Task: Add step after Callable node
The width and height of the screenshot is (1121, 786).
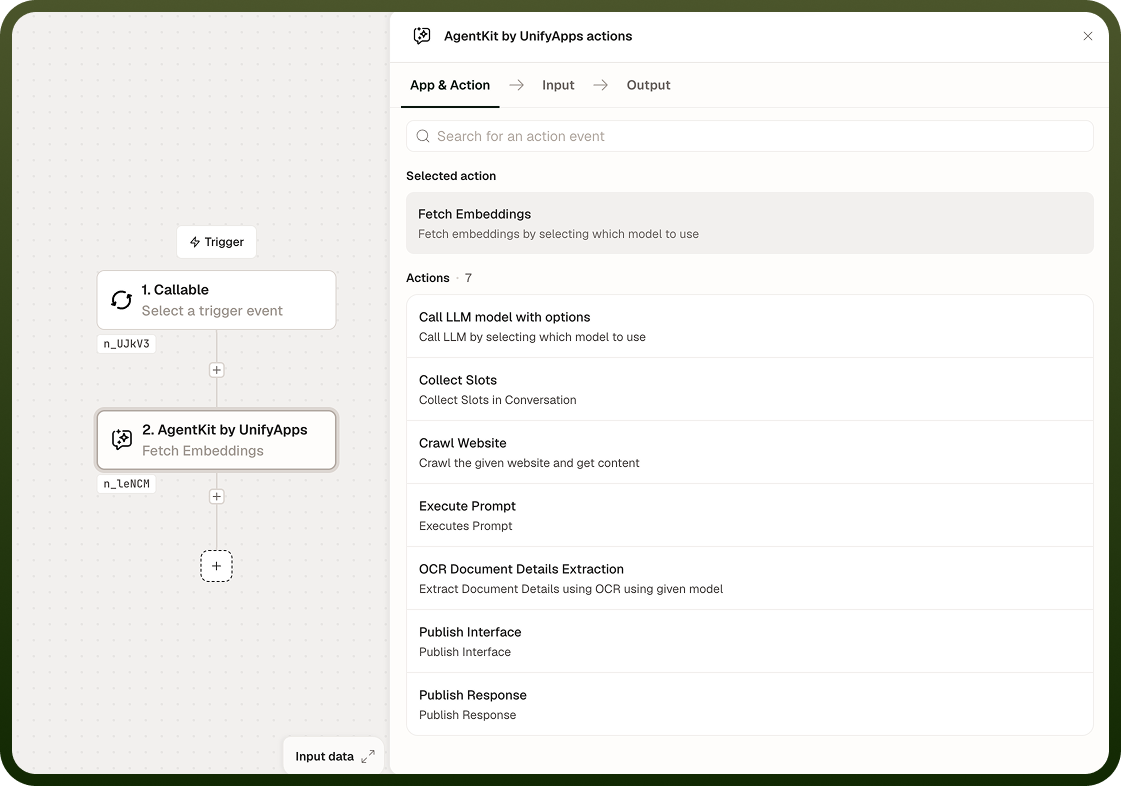Action: (x=217, y=370)
